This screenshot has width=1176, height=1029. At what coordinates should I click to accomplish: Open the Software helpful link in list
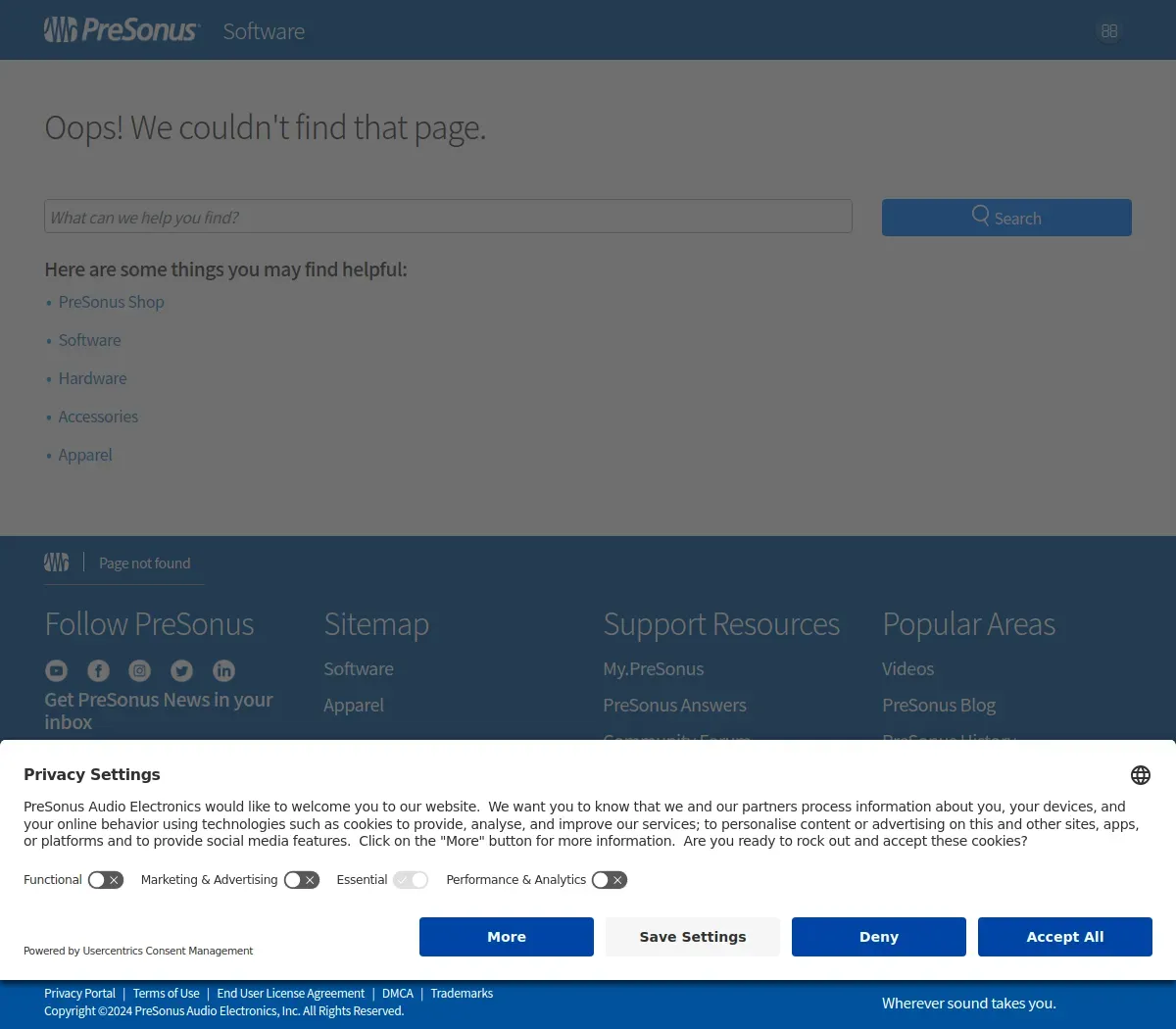tap(90, 340)
